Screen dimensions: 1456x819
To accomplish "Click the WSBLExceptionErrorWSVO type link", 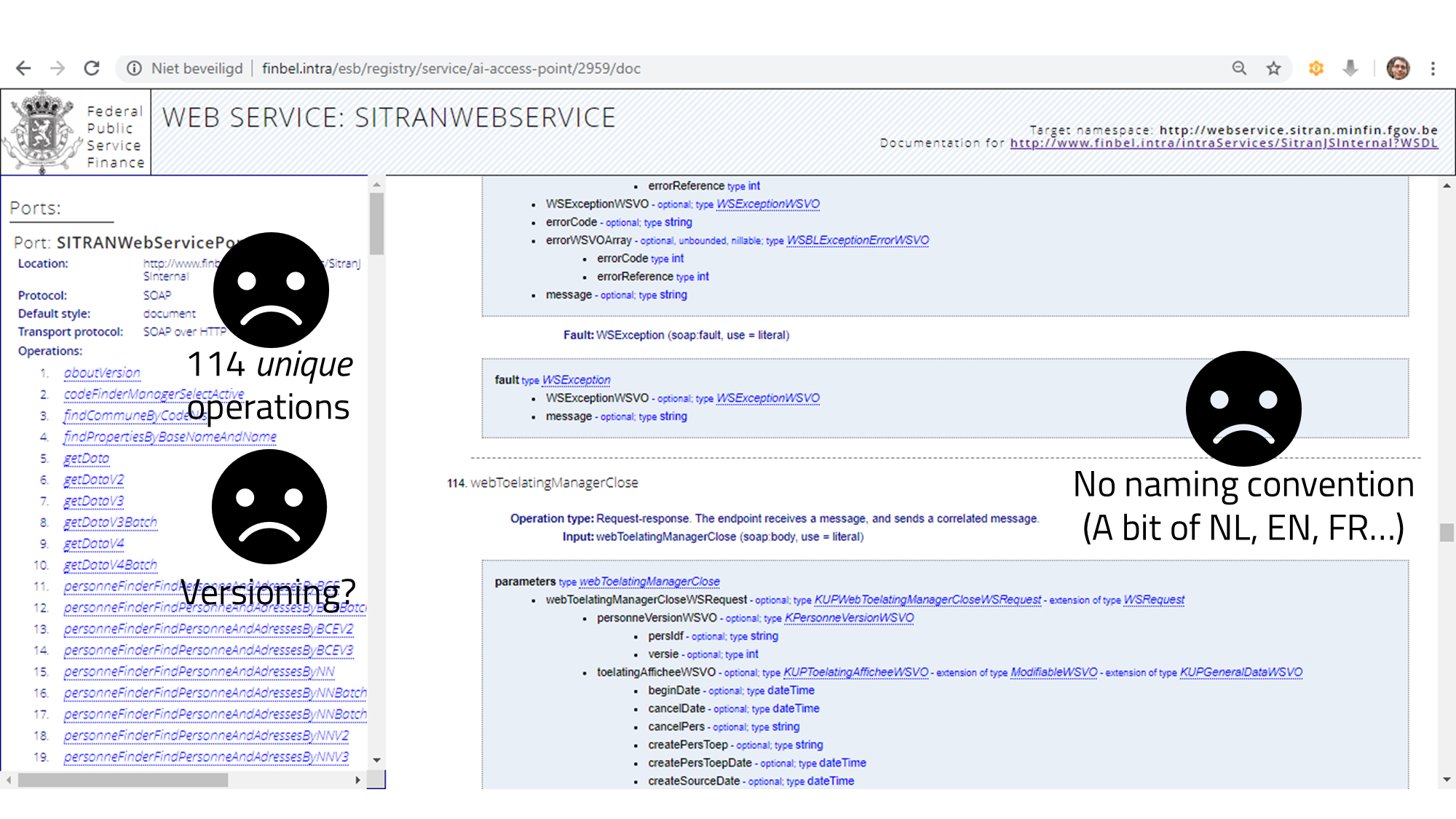I will [858, 240].
